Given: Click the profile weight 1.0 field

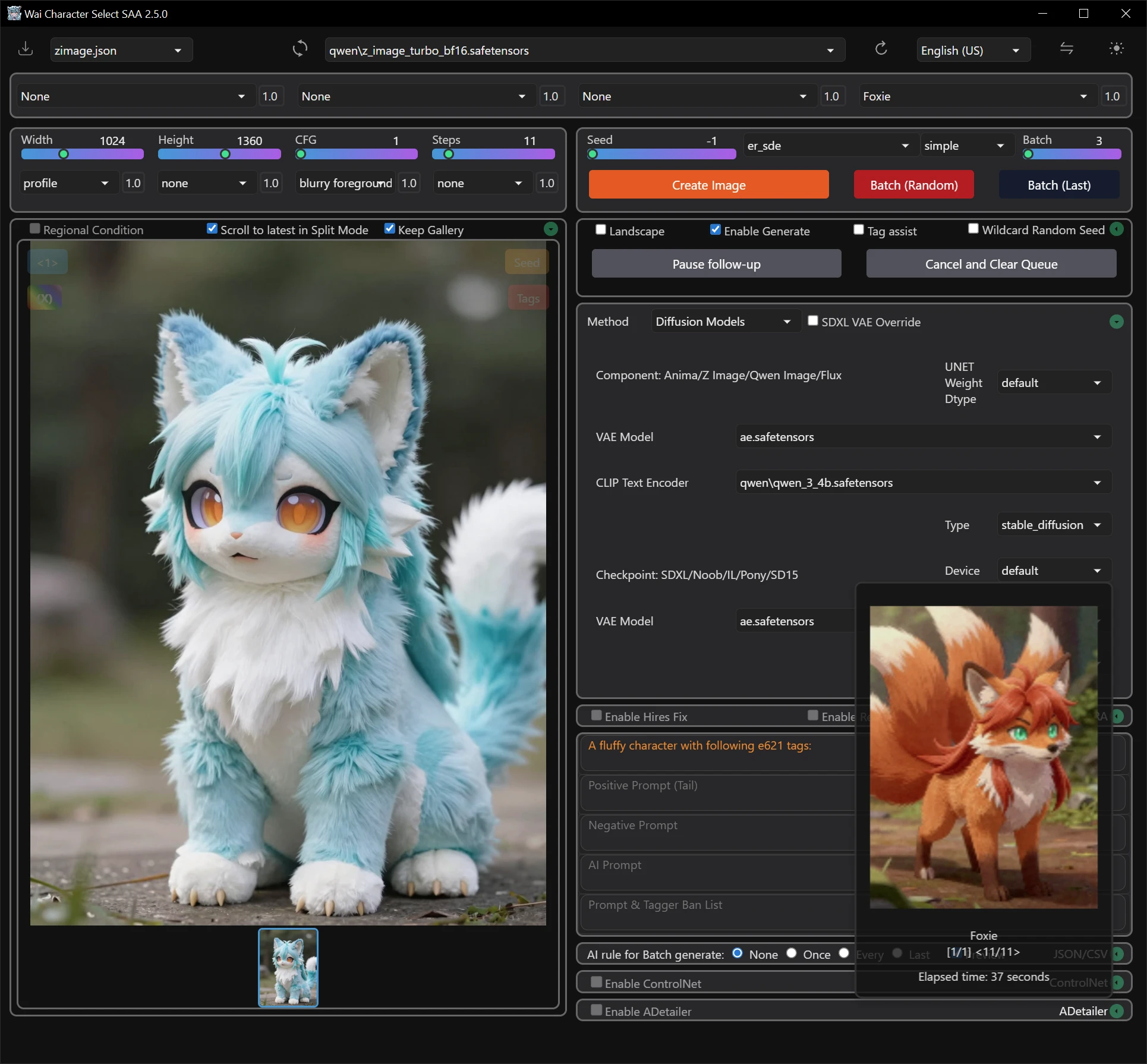Looking at the screenshot, I should pyautogui.click(x=133, y=183).
